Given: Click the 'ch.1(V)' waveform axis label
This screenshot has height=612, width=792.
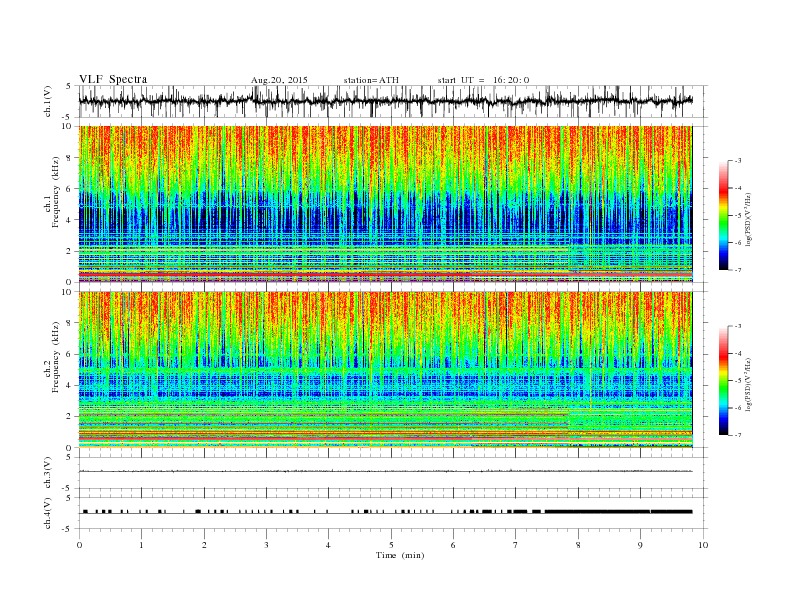Looking at the screenshot, I should [47, 101].
